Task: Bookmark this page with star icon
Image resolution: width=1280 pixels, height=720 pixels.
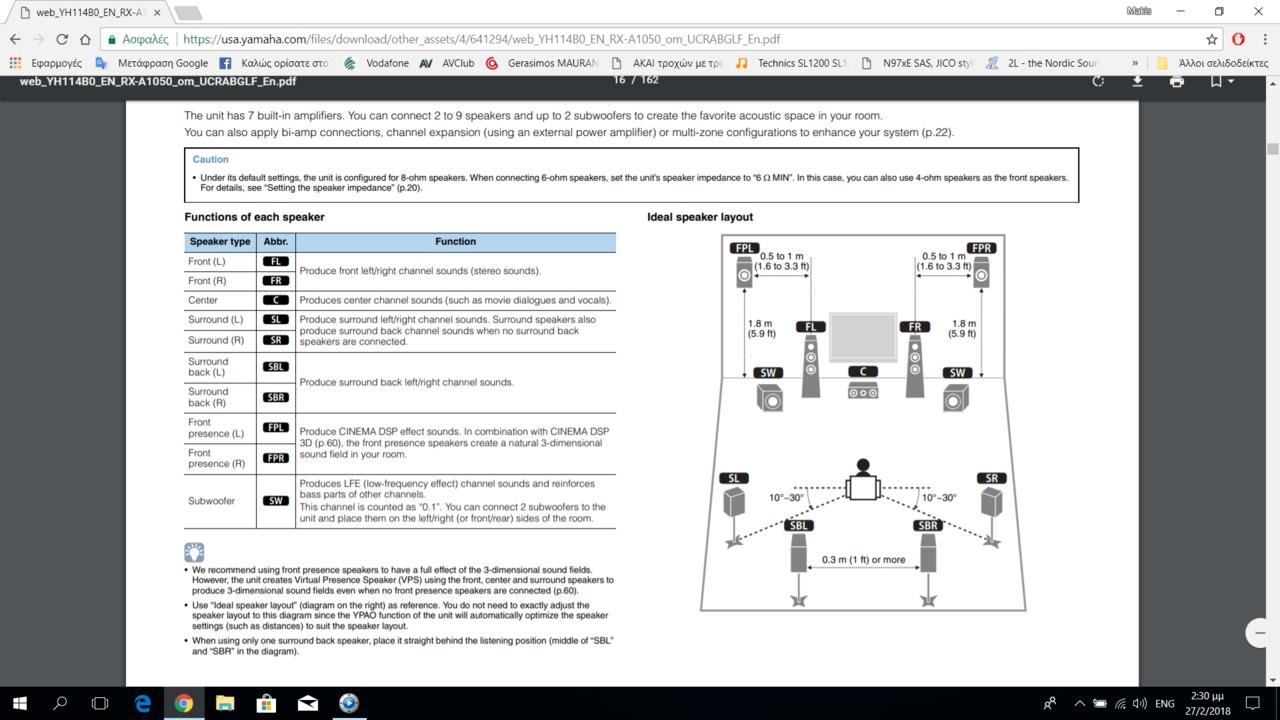Action: click(x=1212, y=39)
